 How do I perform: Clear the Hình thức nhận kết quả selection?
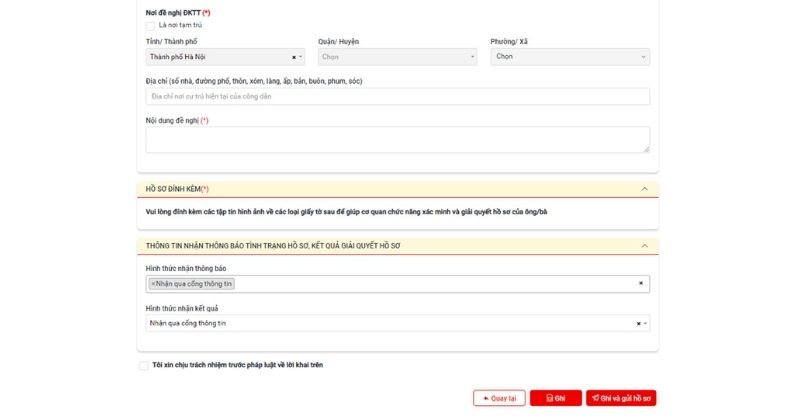(638, 324)
